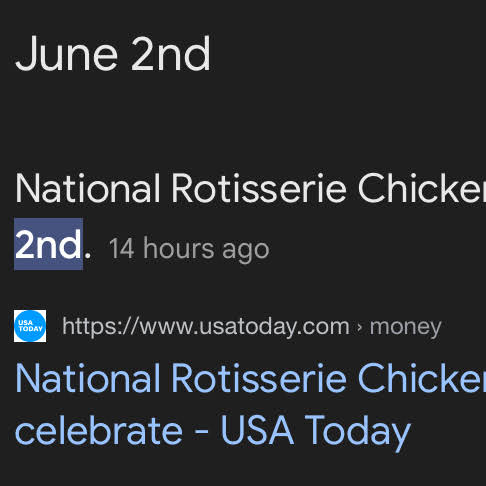Click "2nd" in the top heading
This screenshot has height=486, width=486.
tap(171, 54)
